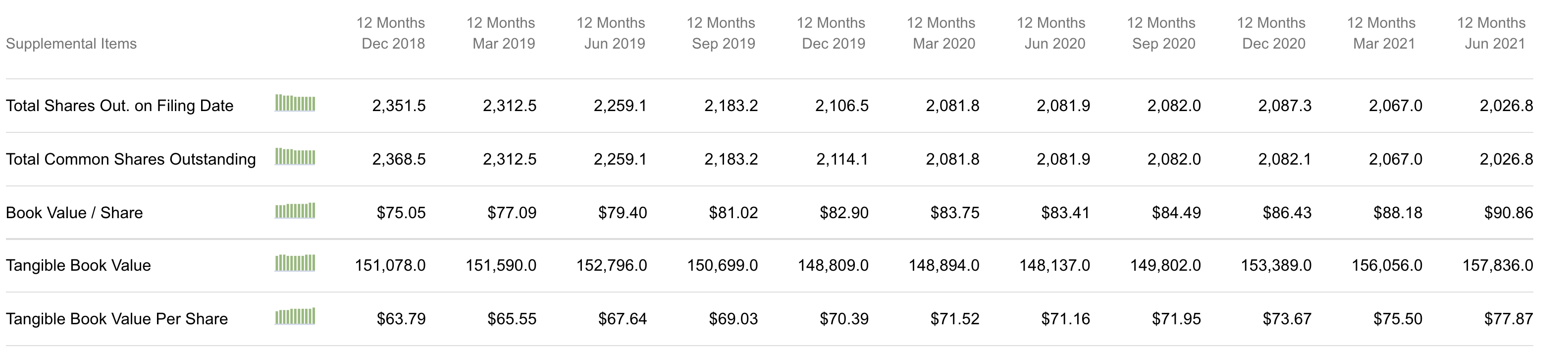Open the Tangible Book Value mini chart icon
The height and width of the screenshot is (357, 1568).
(295, 263)
